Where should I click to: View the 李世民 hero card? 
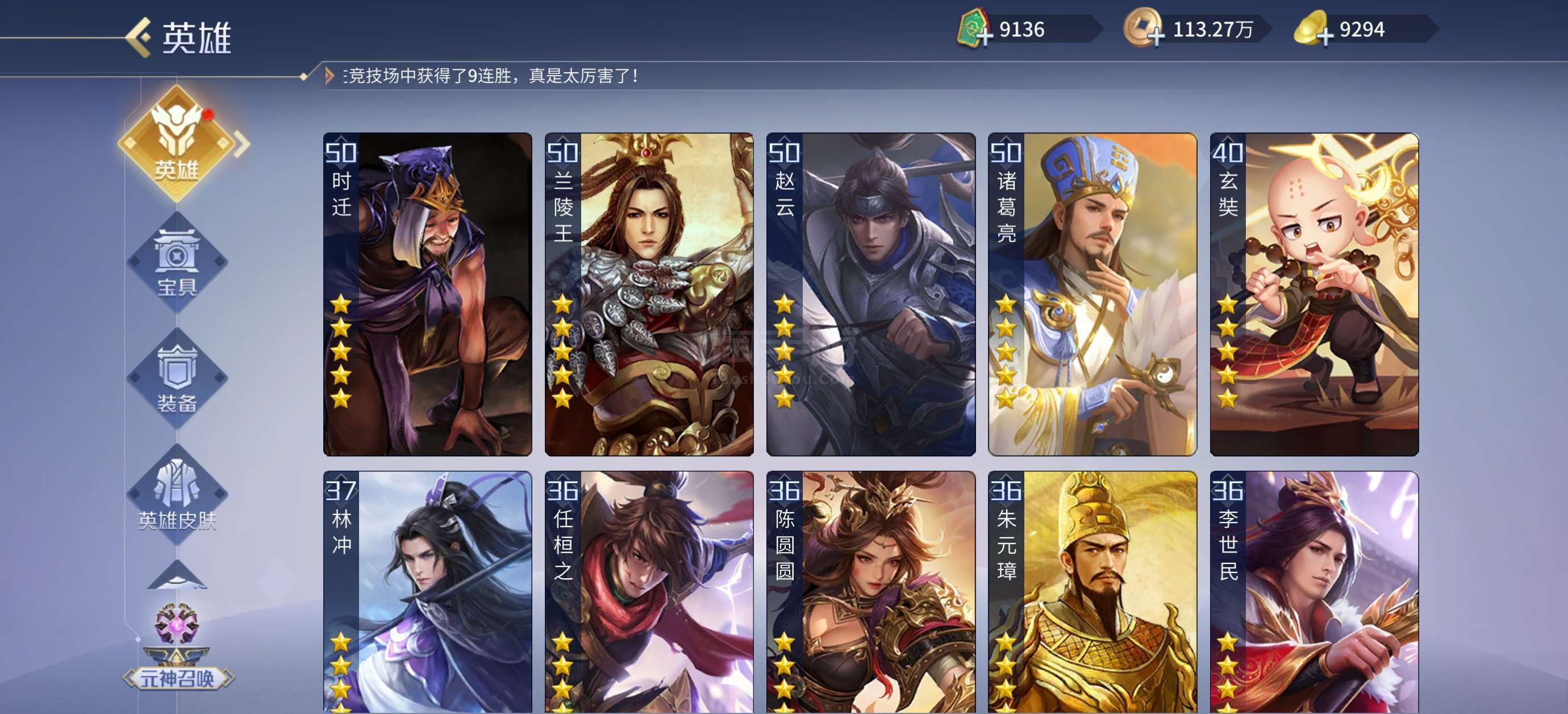point(1314,592)
